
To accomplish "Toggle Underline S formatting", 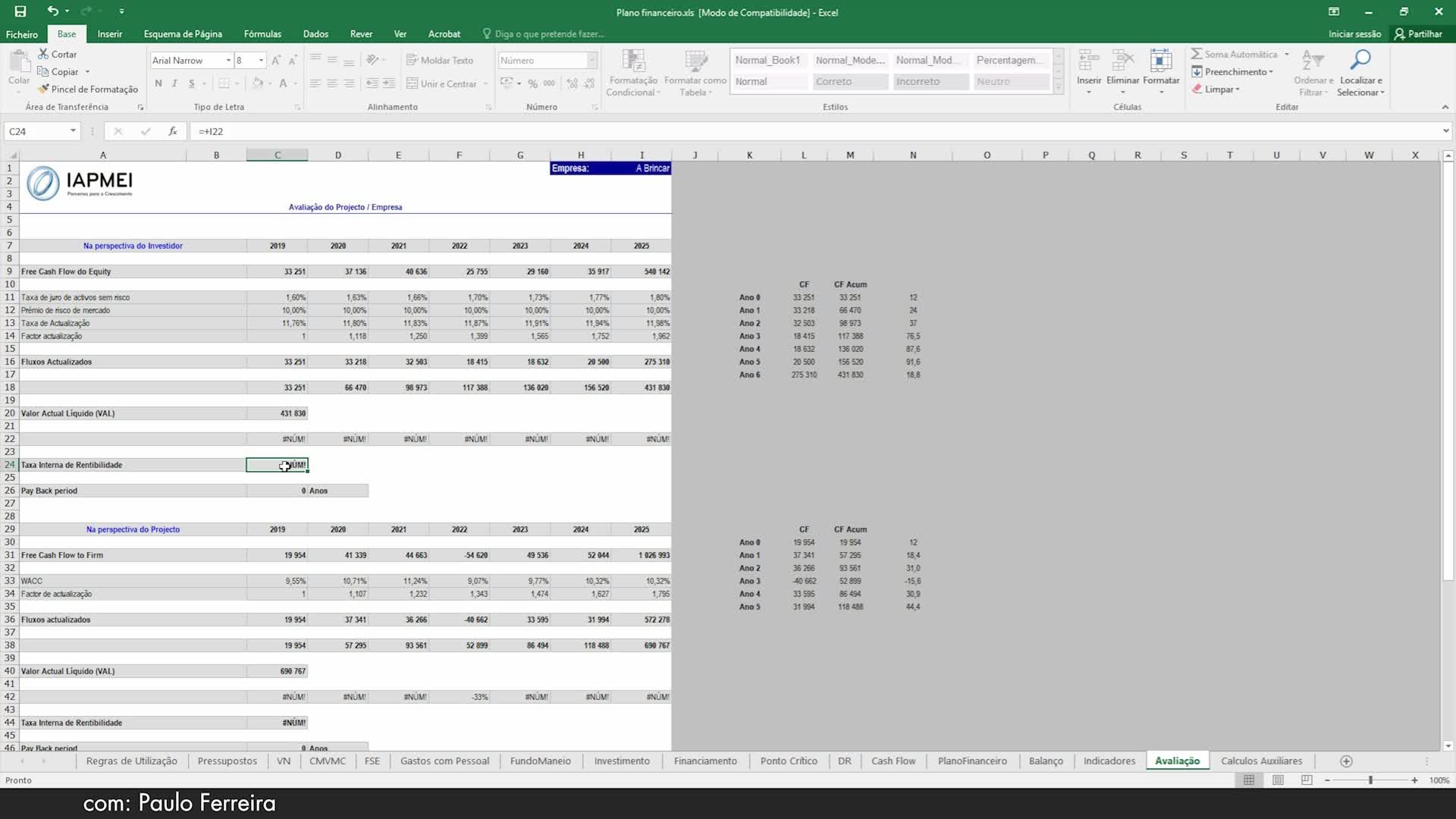I will 191,83.
